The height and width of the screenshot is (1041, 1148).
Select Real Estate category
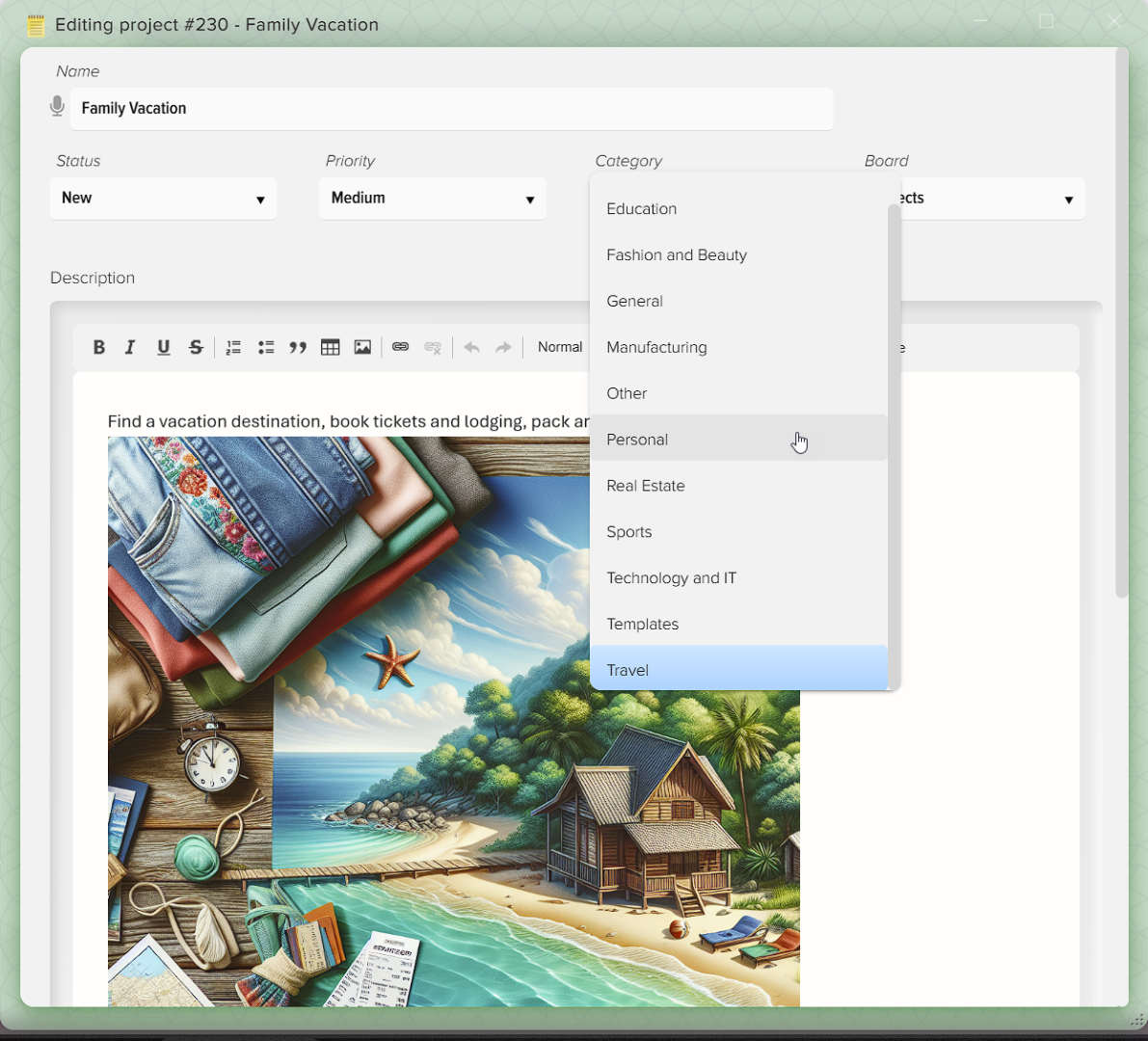[738, 486]
